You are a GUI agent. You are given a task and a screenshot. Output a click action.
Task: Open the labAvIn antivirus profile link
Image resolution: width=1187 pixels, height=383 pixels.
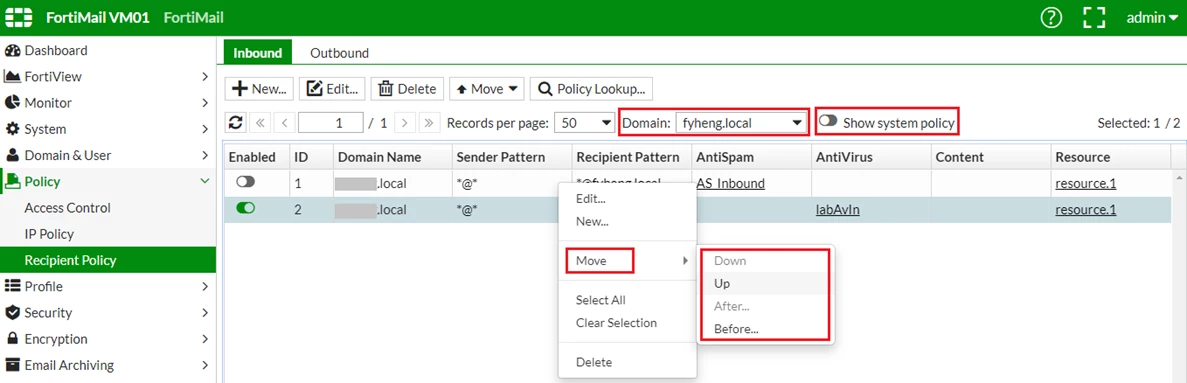[837, 210]
